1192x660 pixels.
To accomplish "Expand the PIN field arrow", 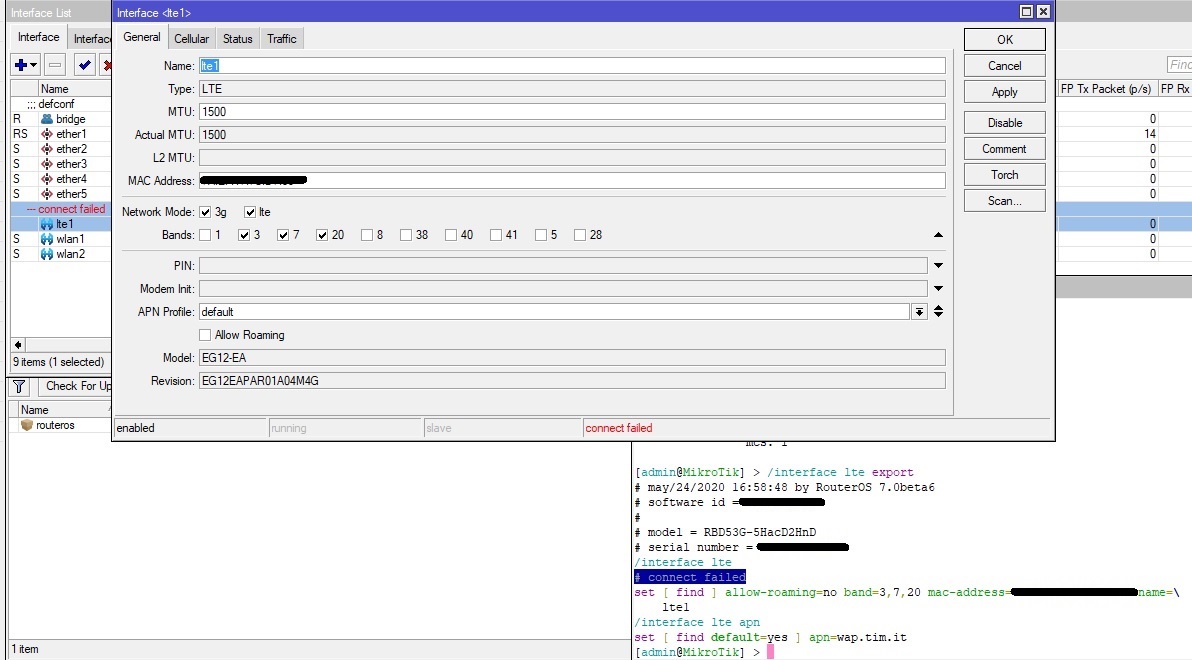I will click(x=938, y=265).
